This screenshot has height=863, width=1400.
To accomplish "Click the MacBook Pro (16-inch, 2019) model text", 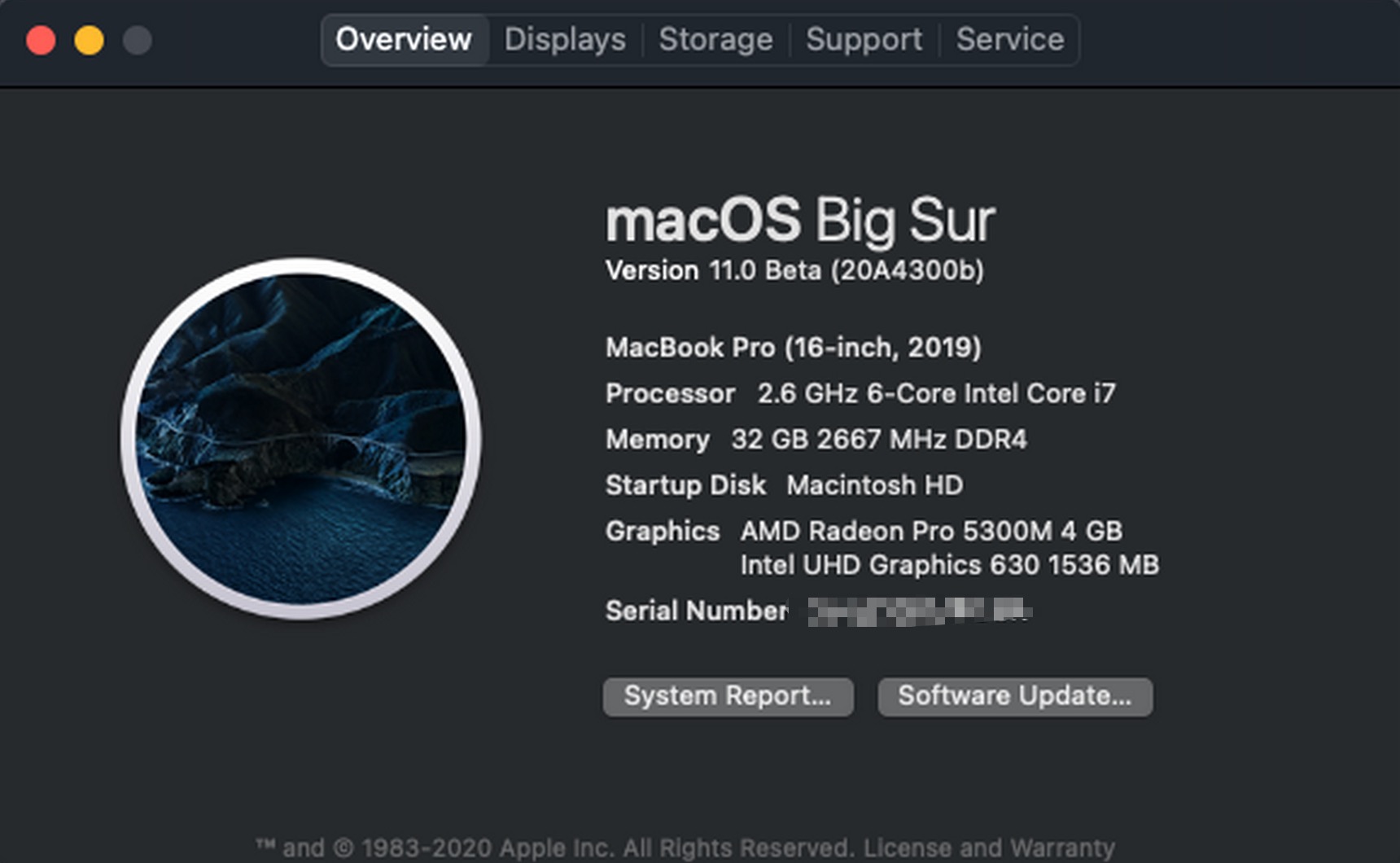I will [794, 348].
